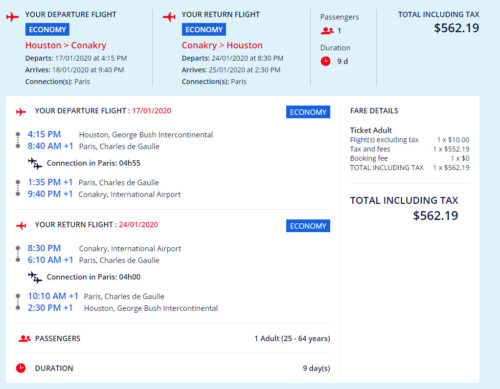Click the '1 x $10.00' flight amount

pos(453,140)
